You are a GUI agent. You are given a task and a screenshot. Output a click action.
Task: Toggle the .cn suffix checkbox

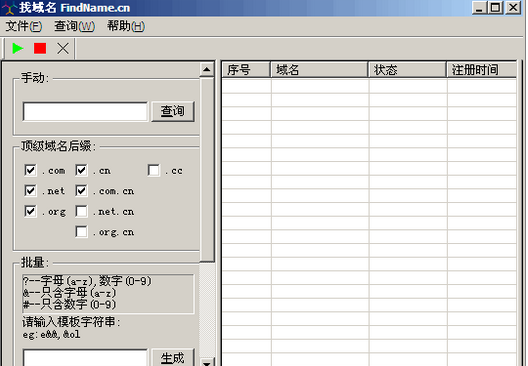(81, 170)
